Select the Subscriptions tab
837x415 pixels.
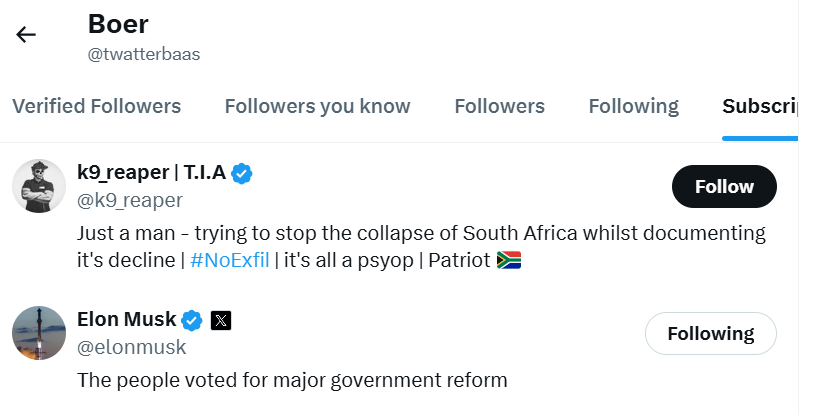760,106
